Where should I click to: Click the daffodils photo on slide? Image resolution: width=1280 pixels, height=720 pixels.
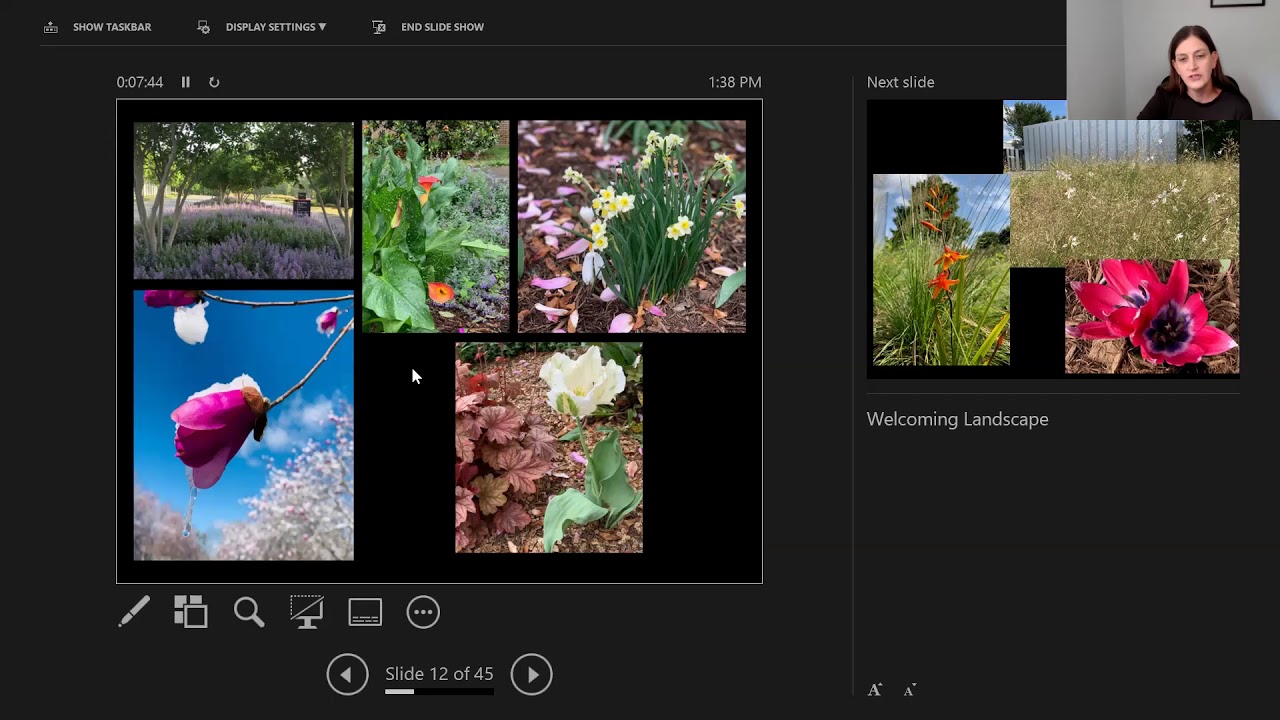coord(631,226)
